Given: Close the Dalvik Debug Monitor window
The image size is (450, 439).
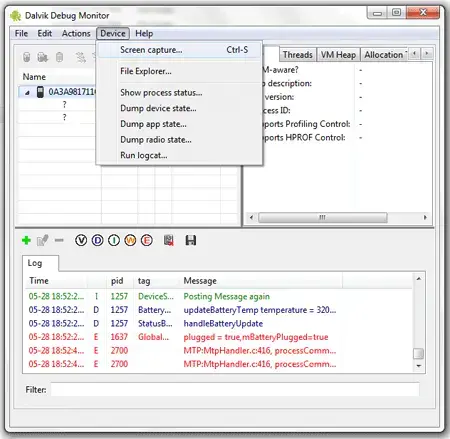Looking at the screenshot, I should [423, 13].
